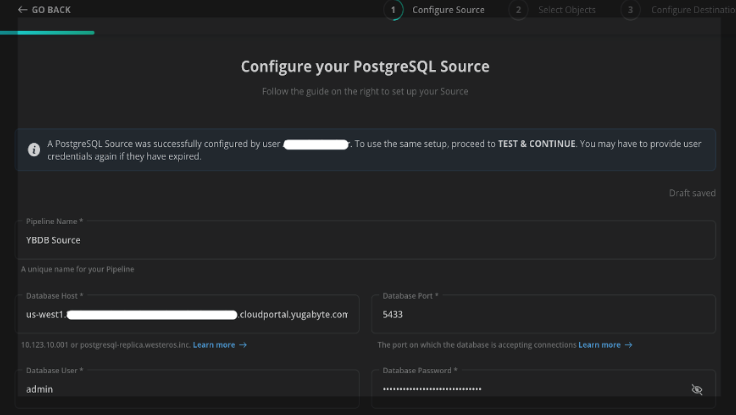Click the GO BACK arrow link
Image resolution: width=736 pixels, height=415 pixels.
(x=44, y=10)
